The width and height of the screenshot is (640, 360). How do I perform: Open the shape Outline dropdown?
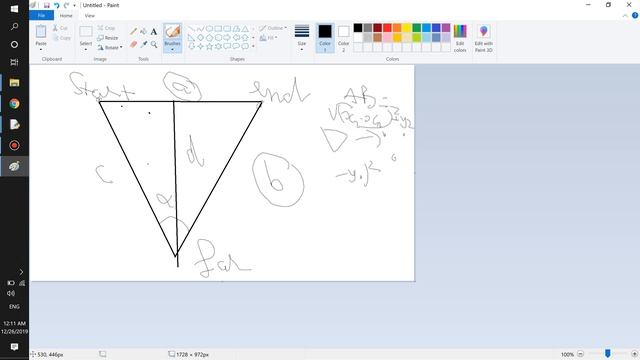[273, 28]
